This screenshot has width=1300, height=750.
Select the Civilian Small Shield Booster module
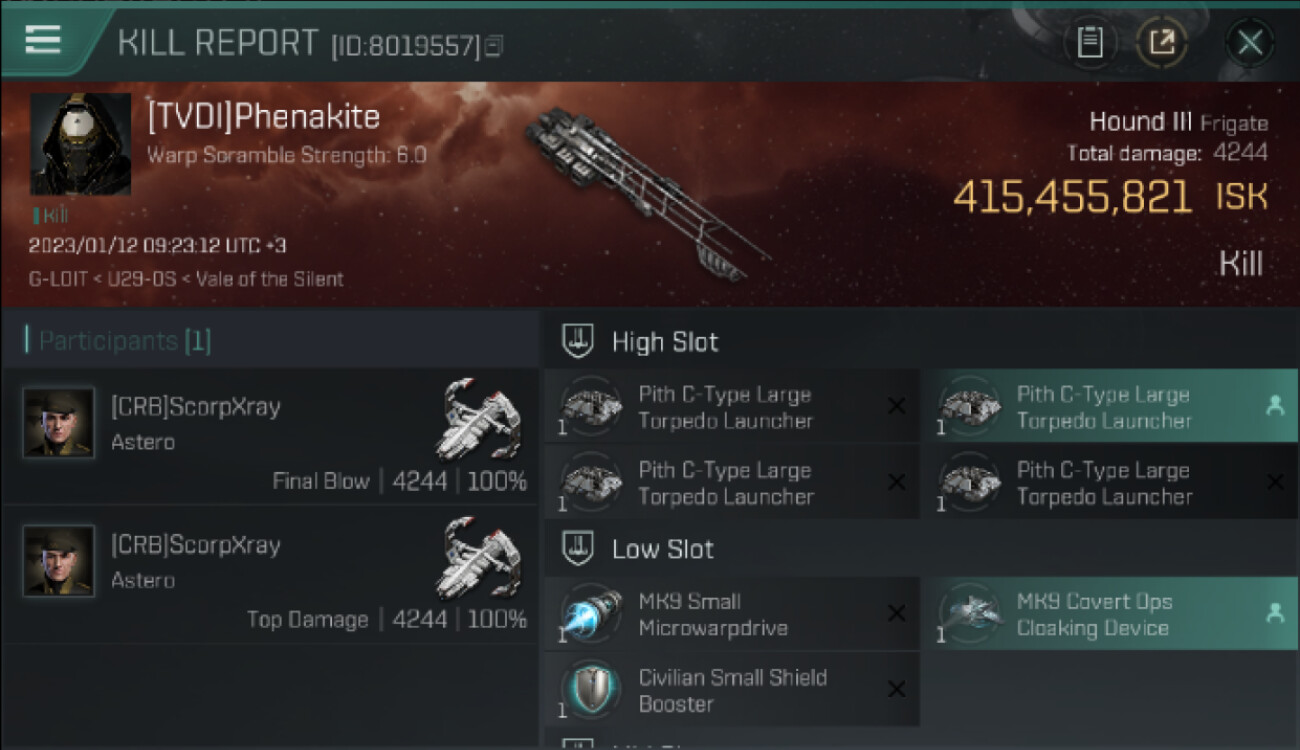click(732, 690)
